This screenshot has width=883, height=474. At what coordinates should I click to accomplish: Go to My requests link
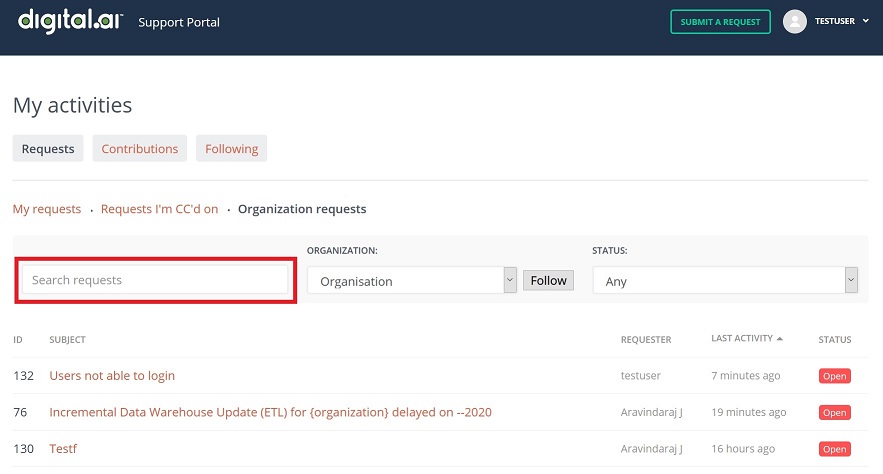pos(47,209)
